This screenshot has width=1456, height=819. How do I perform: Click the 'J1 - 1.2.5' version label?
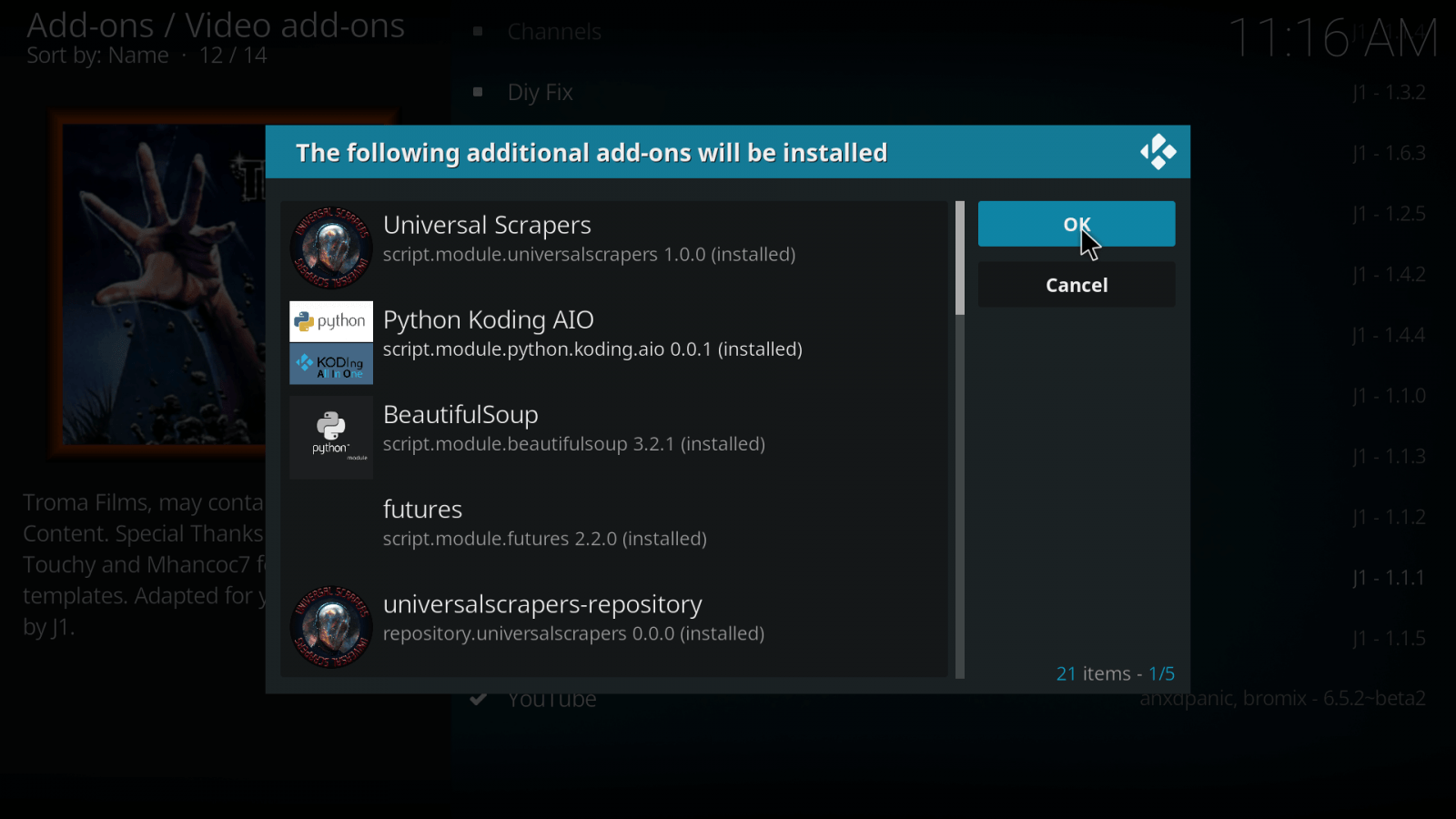1389,214
